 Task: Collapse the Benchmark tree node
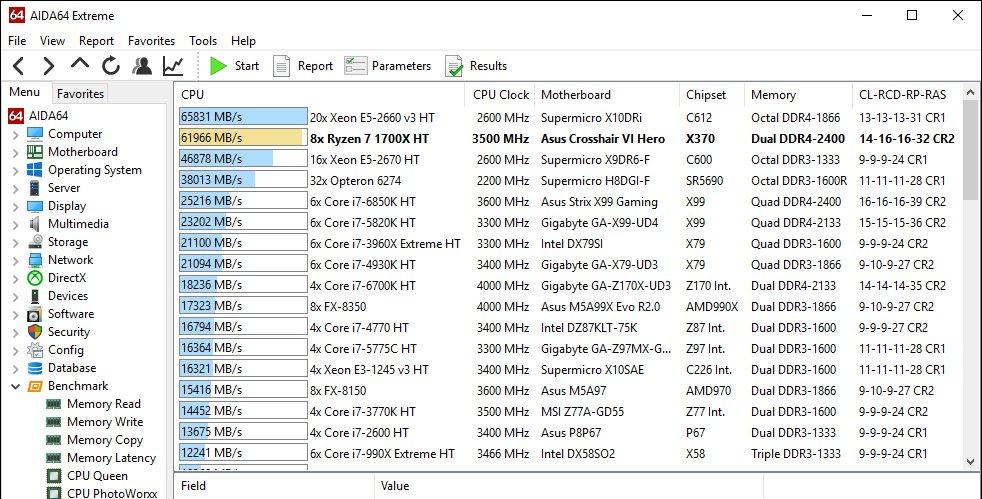[16, 386]
